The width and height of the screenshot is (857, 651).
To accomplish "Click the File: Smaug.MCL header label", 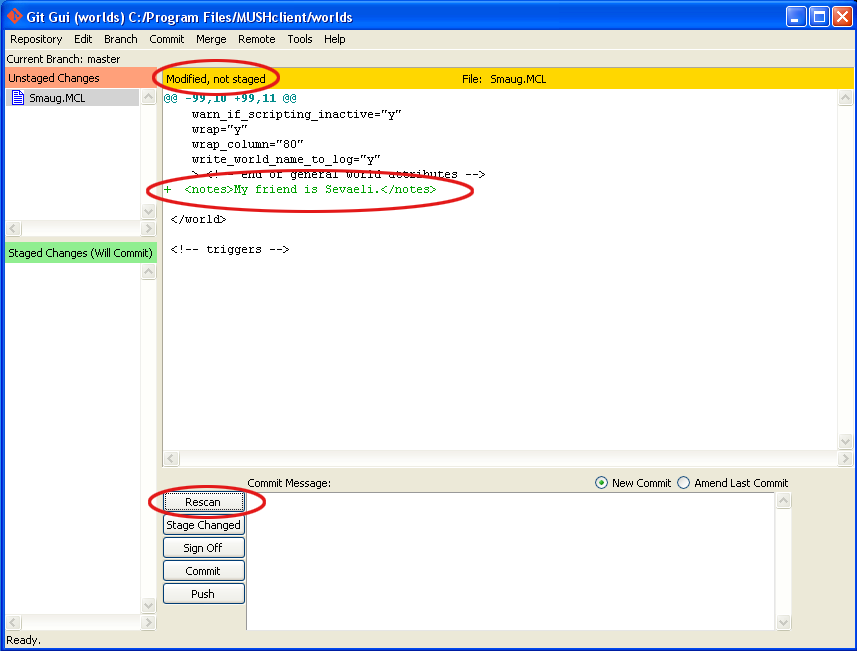I will (504, 79).
